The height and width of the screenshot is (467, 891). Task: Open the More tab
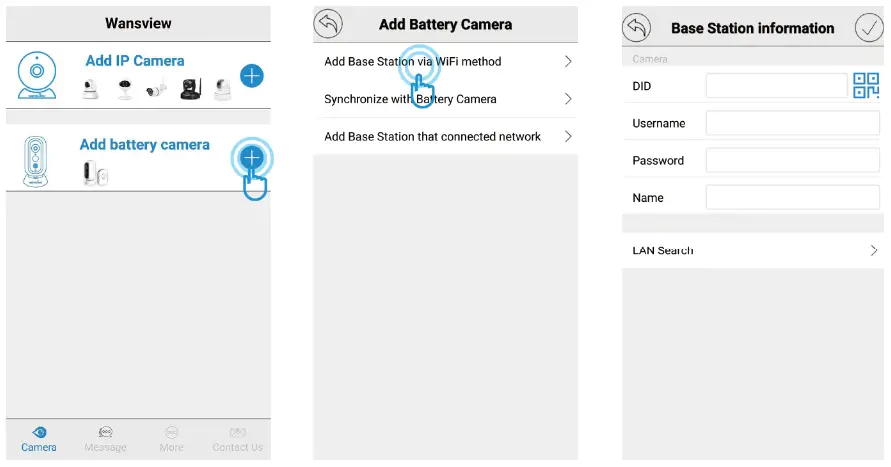tap(171, 438)
